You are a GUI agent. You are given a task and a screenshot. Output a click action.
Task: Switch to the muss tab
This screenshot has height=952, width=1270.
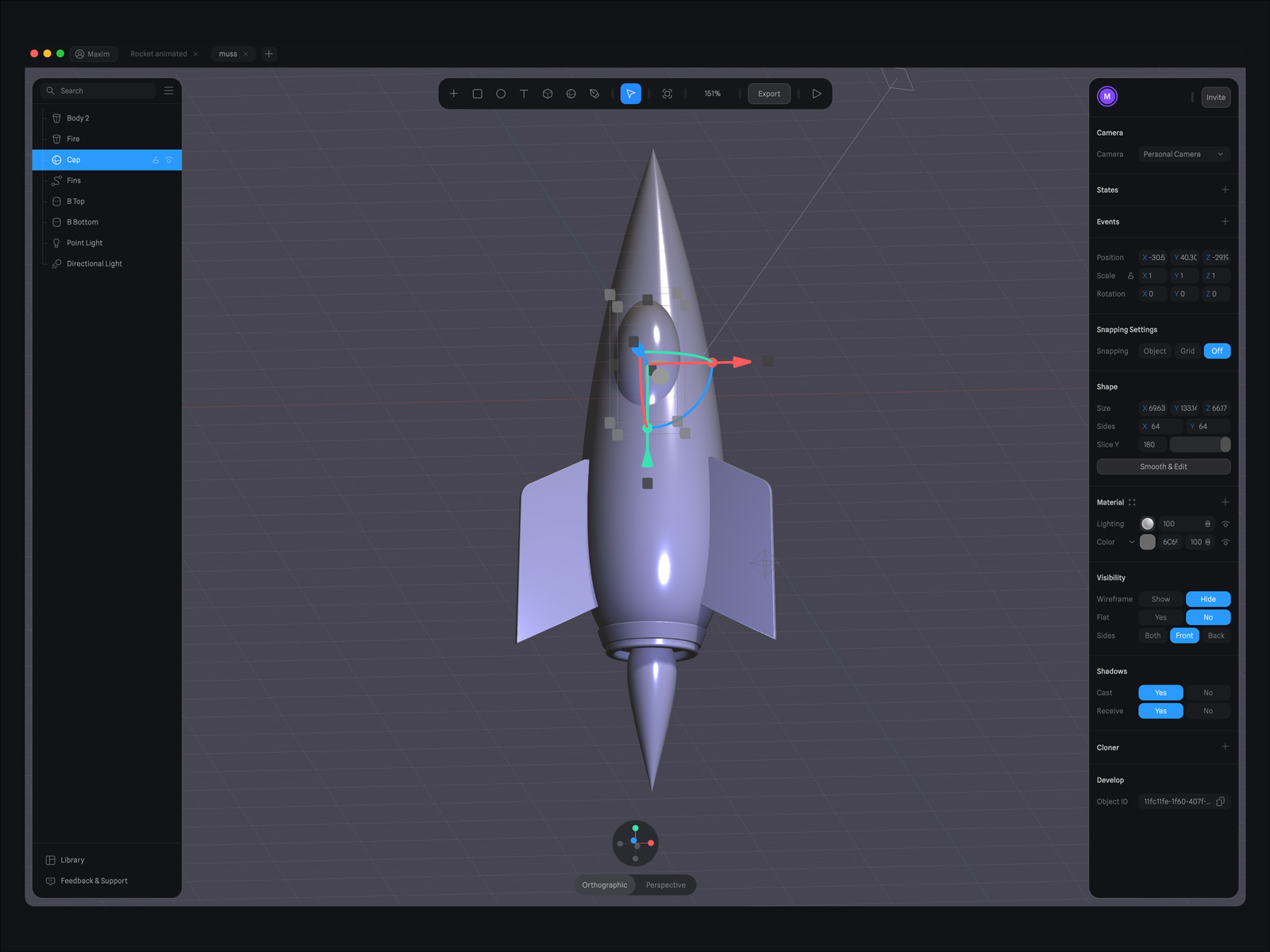(228, 54)
